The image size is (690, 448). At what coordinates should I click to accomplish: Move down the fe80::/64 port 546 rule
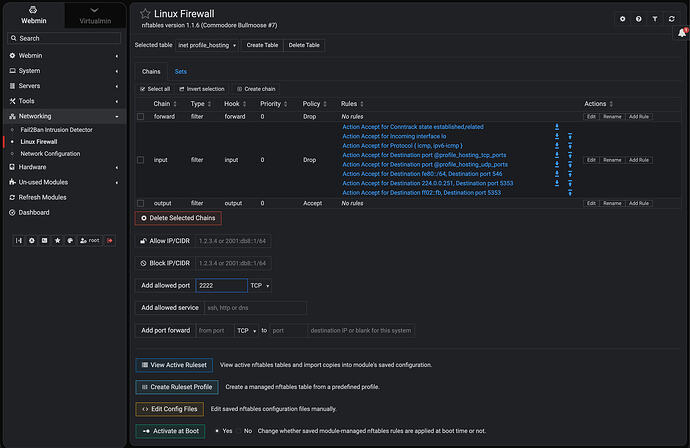click(557, 174)
